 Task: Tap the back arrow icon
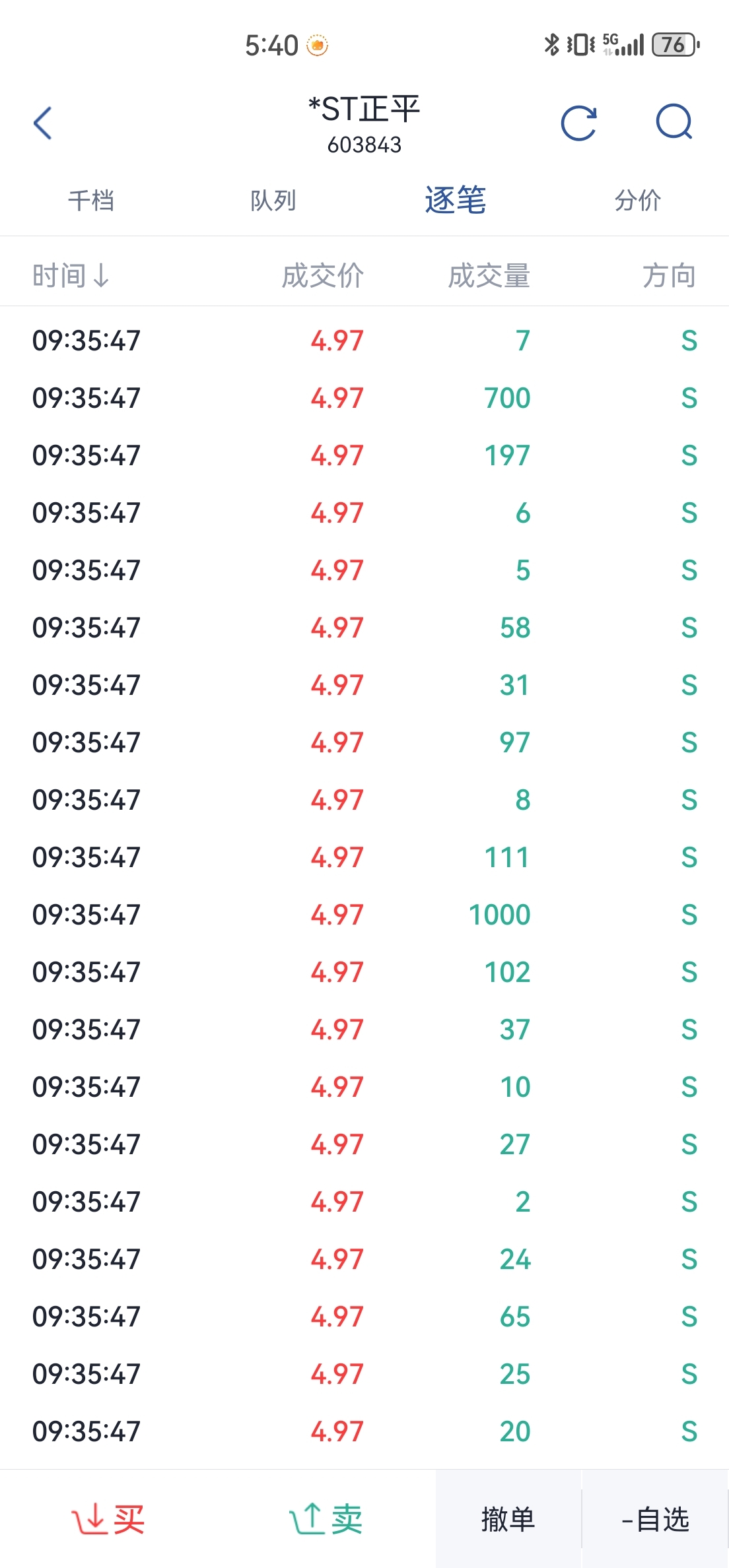tap(43, 123)
